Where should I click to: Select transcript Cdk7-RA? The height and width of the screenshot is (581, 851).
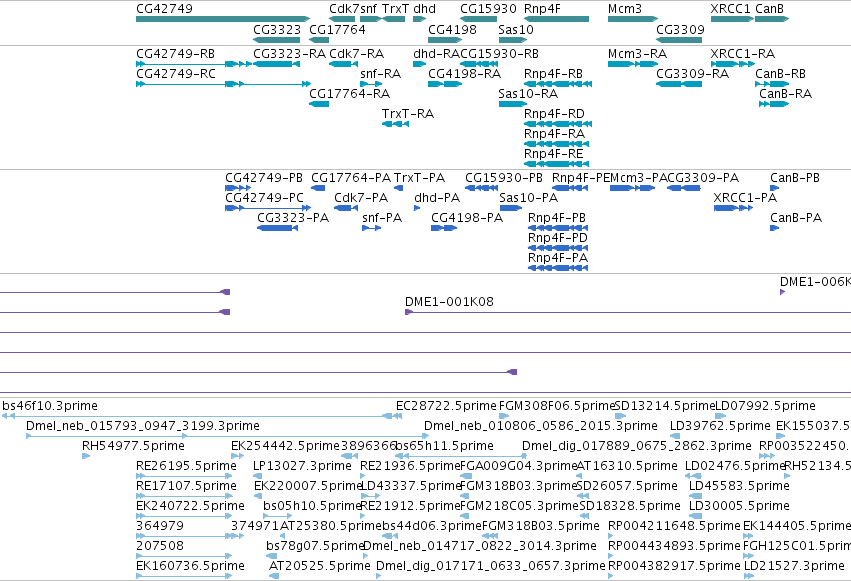[x=344, y=64]
